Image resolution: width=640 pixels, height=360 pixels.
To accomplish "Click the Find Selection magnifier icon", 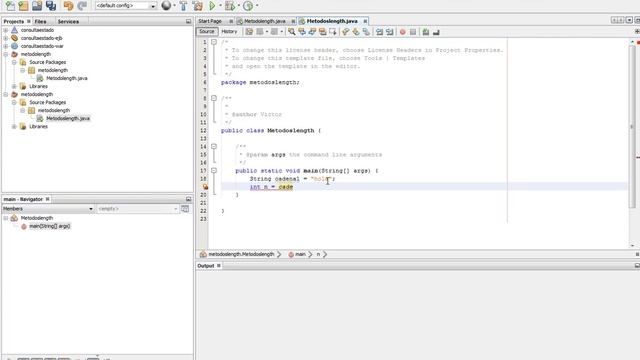I will (x=291, y=32).
